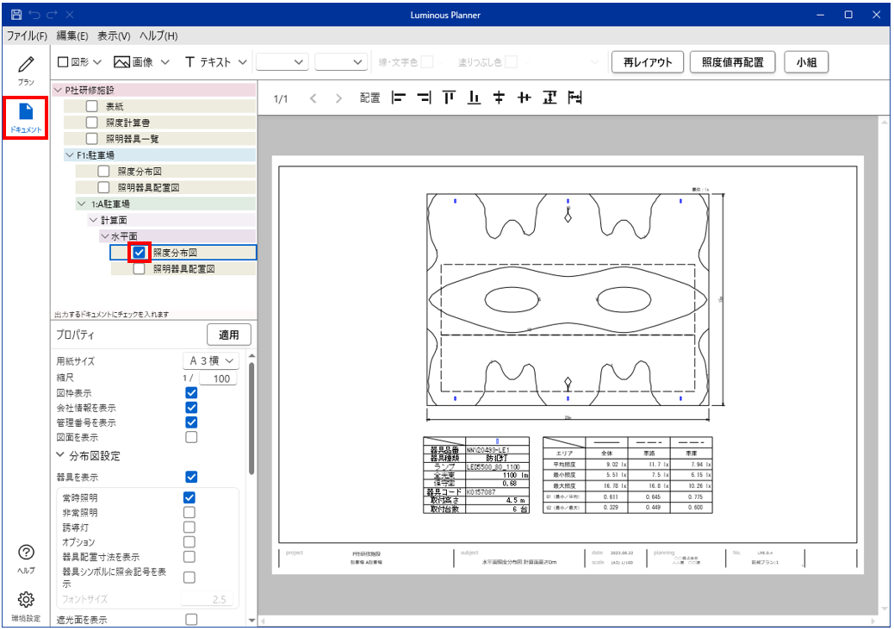Go to next page arrow
This screenshot has width=894, height=629.
click(x=339, y=98)
